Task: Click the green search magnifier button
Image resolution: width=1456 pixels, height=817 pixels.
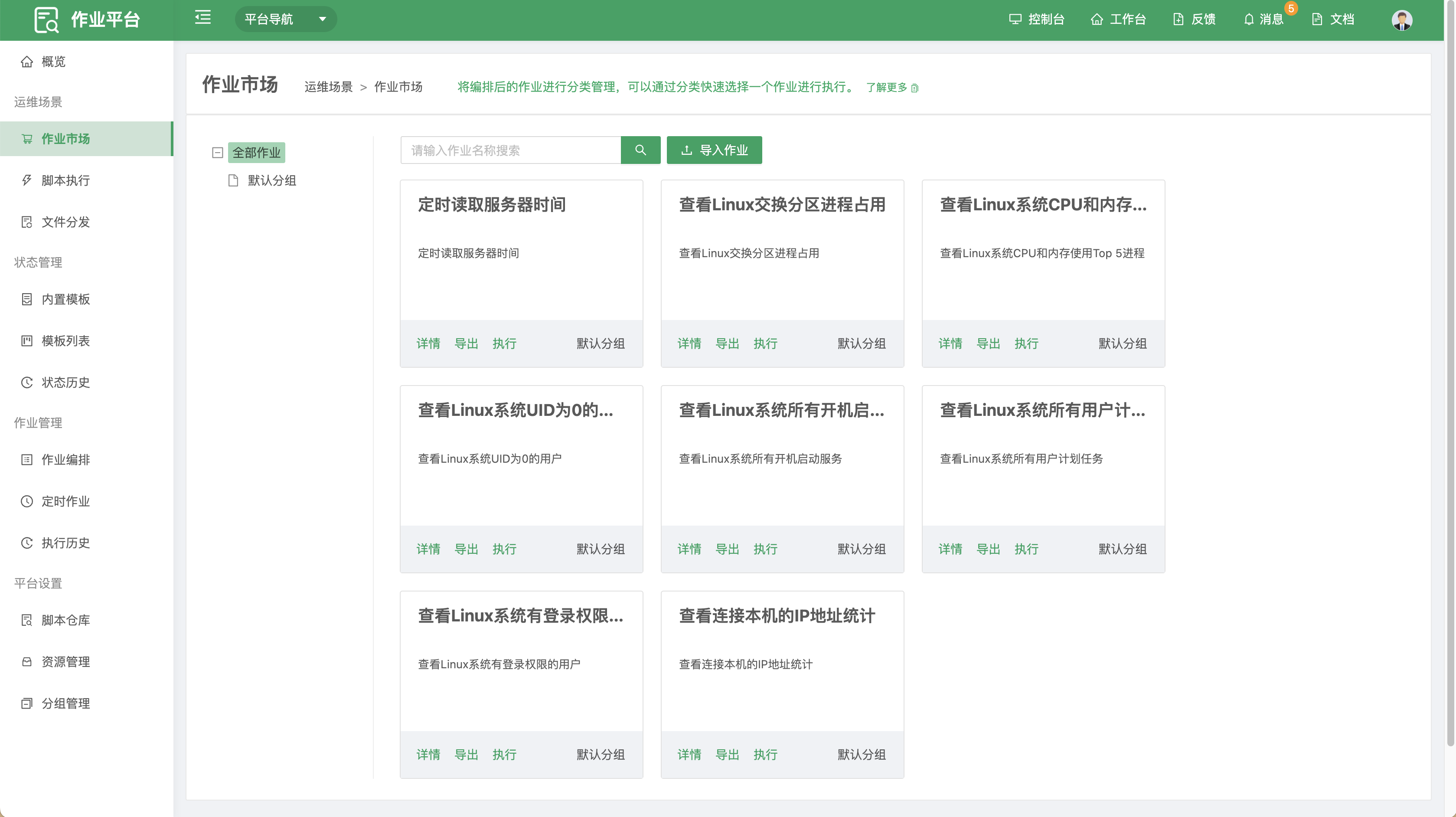Action: (x=640, y=150)
